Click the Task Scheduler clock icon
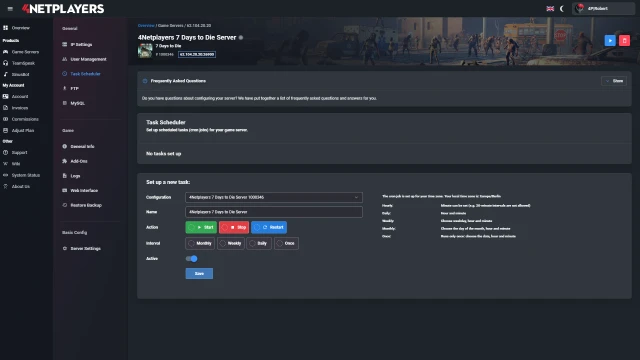 point(64,73)
